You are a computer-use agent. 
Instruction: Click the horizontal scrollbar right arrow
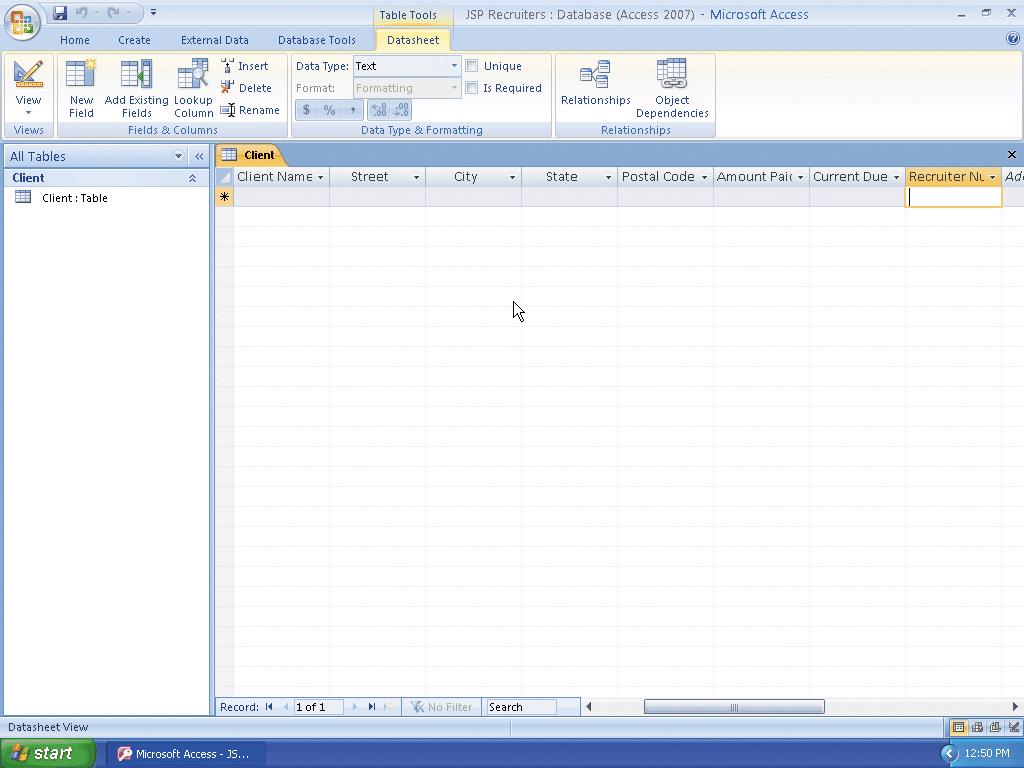tap(1015, 707)
